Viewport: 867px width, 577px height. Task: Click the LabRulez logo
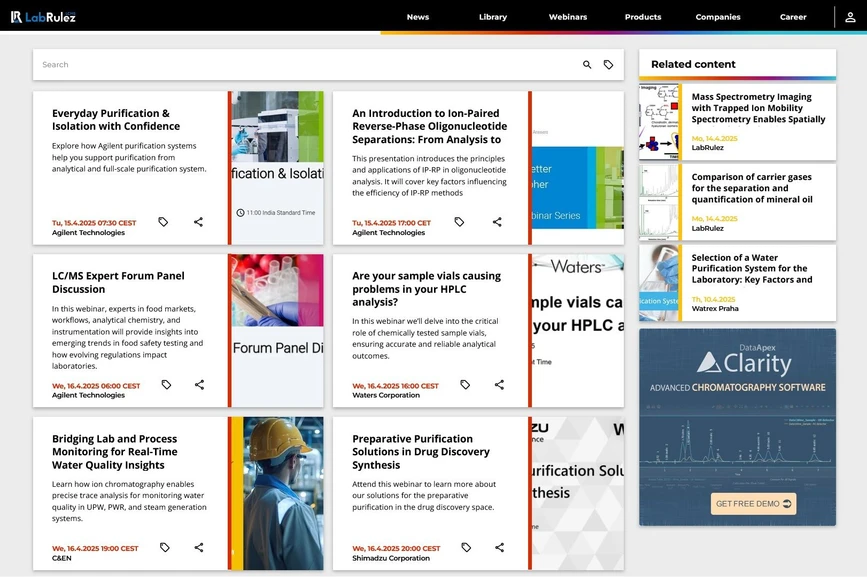(x=43, y=17)
